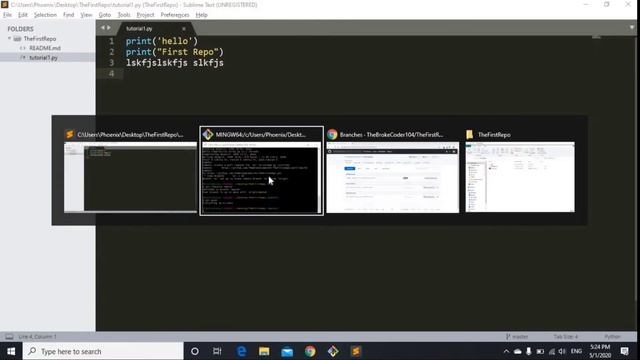This screenshot has height=360, width=640.
Task: Open Git Bash from taskbar
Action: coord(333,351)
